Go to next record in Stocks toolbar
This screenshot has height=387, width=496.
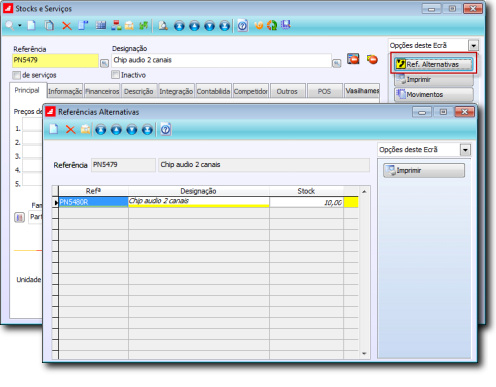coord(209,26)
